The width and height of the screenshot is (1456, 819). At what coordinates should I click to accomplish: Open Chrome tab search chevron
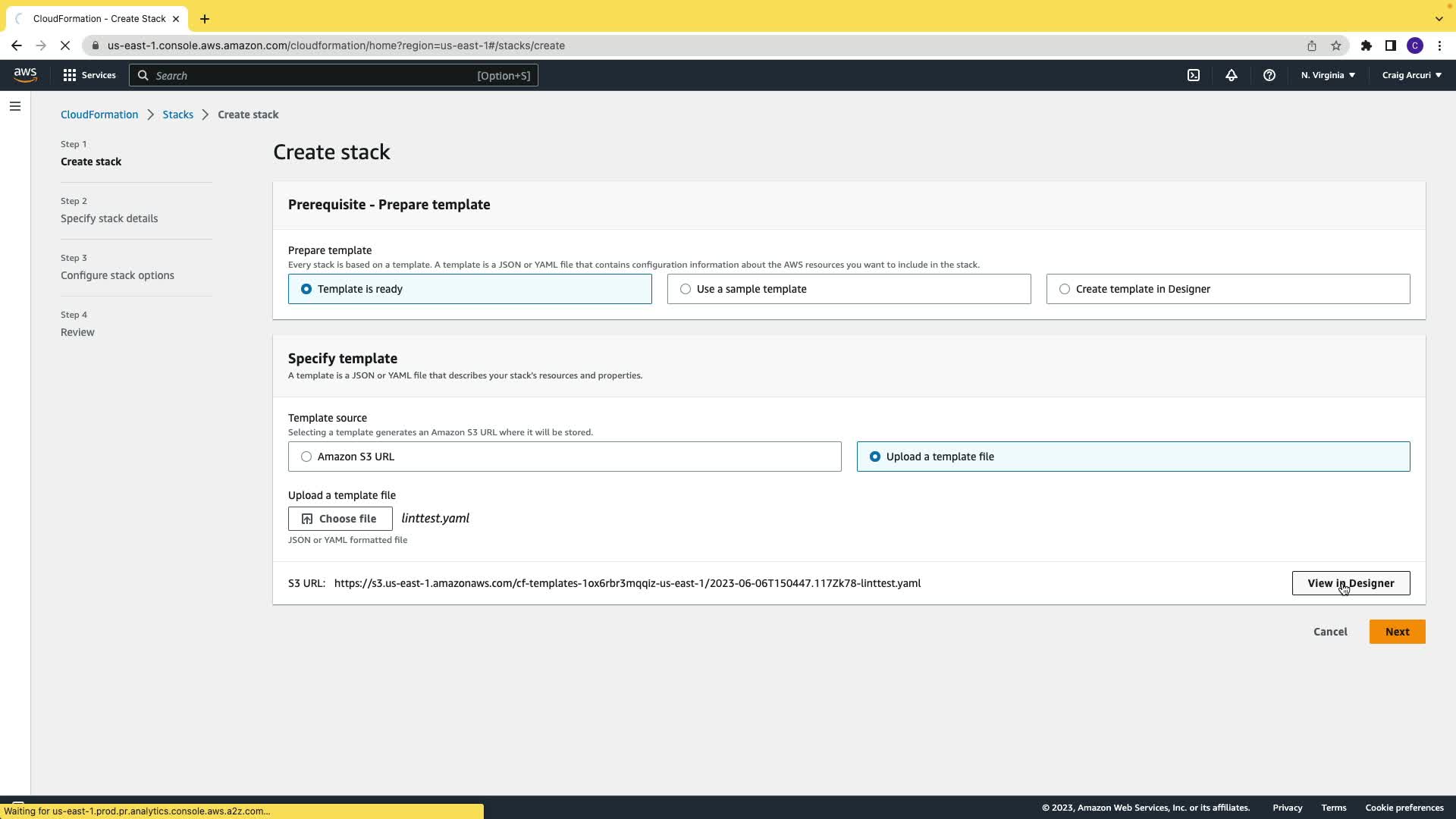[x=1439, y=18]
